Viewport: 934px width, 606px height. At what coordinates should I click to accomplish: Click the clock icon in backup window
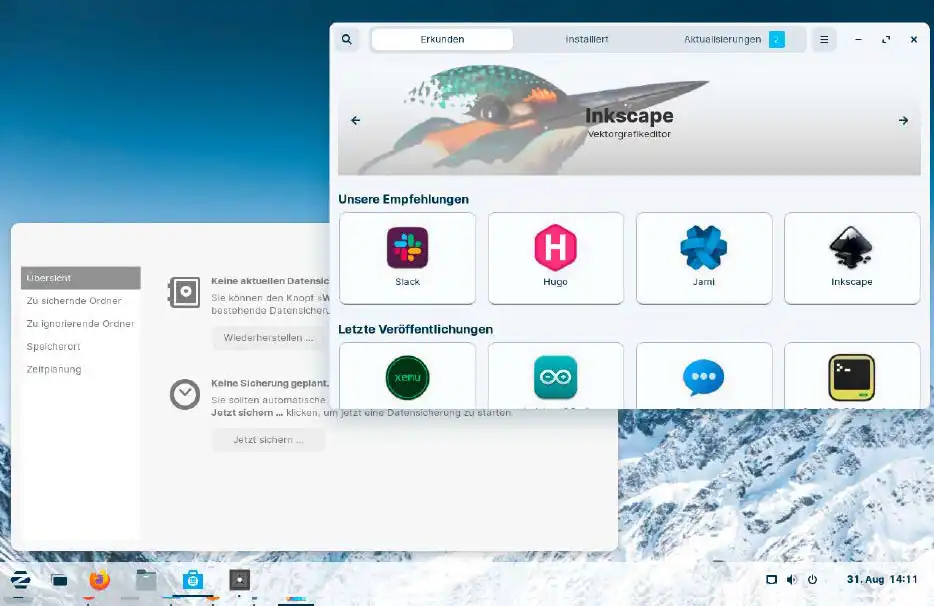click(185, 394)
